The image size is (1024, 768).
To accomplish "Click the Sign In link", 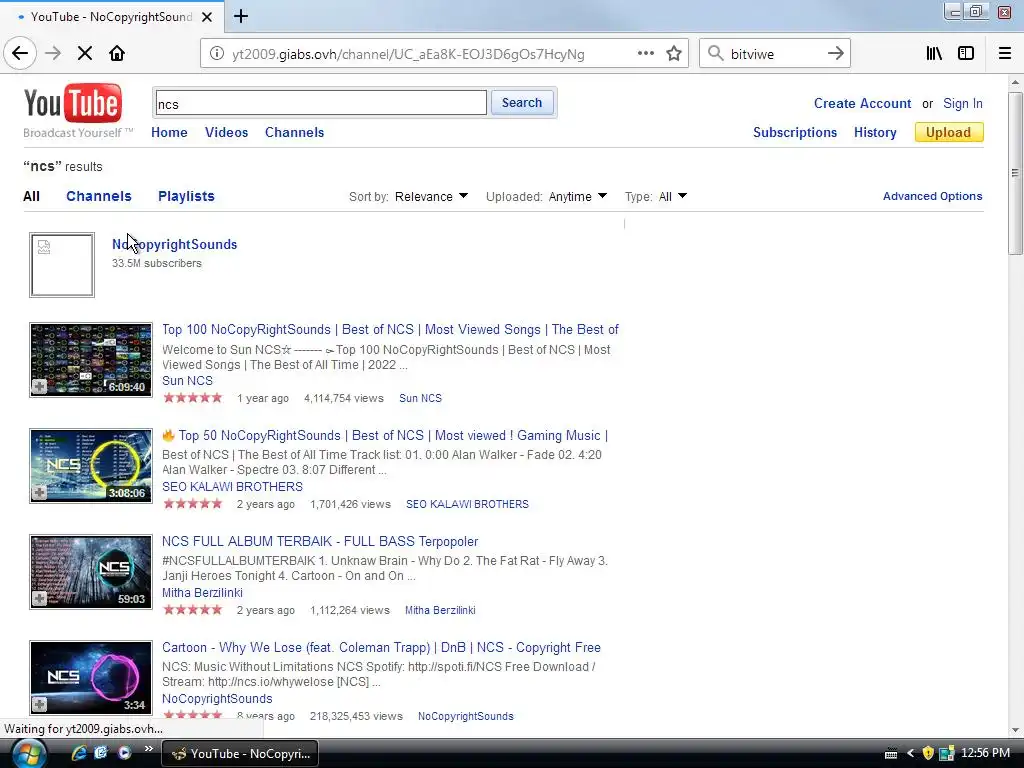I will click(963, 104).
